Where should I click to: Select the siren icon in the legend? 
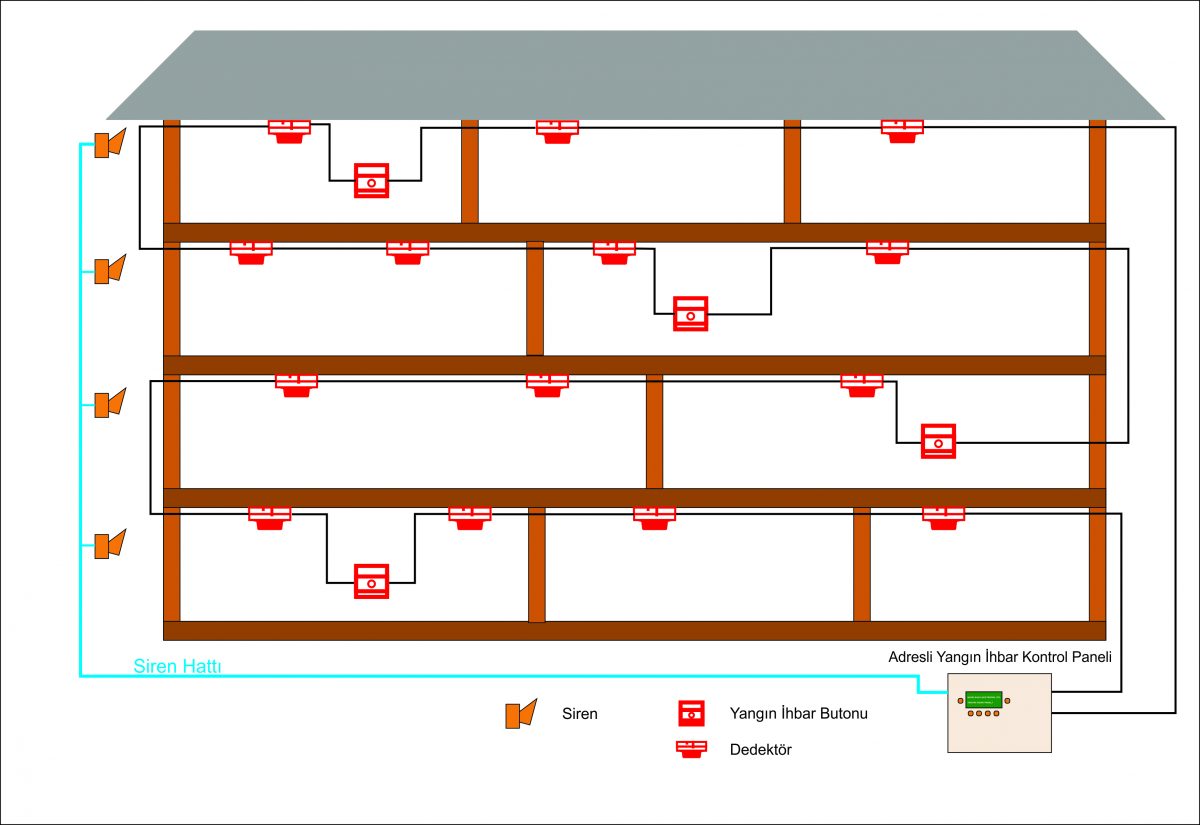[x=520, y=714]
